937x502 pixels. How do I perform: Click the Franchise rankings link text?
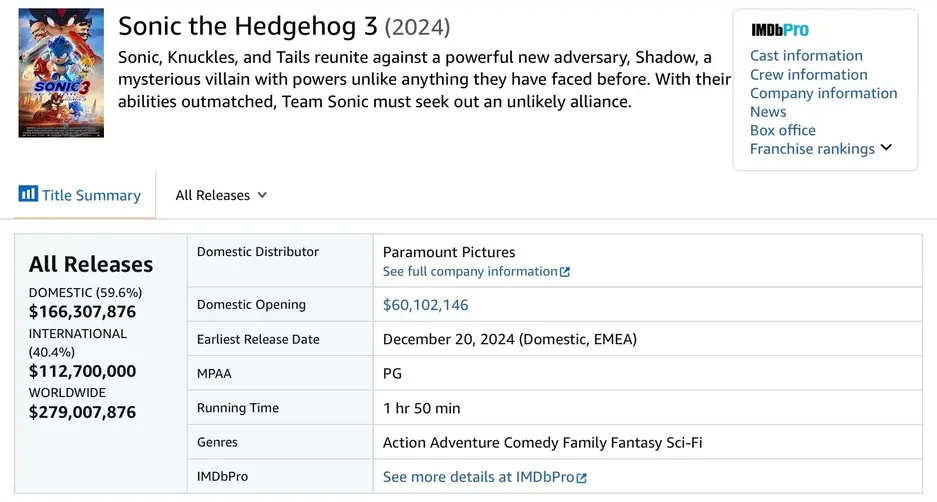pyautogui.click(x=812, y=149)
